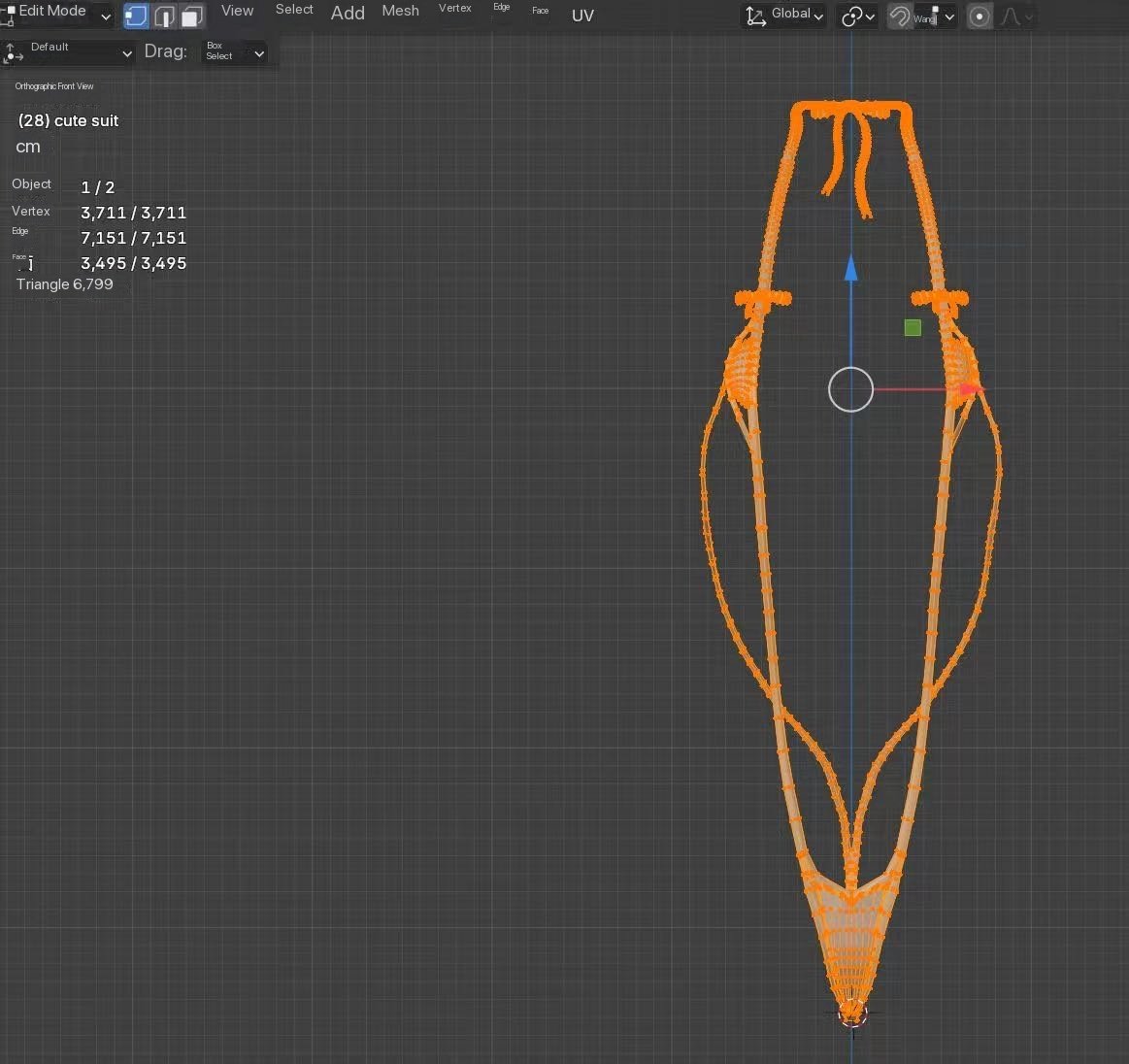Switch to face select mode
Screen dimensions: 1129x1064
[x=191, y=17]
